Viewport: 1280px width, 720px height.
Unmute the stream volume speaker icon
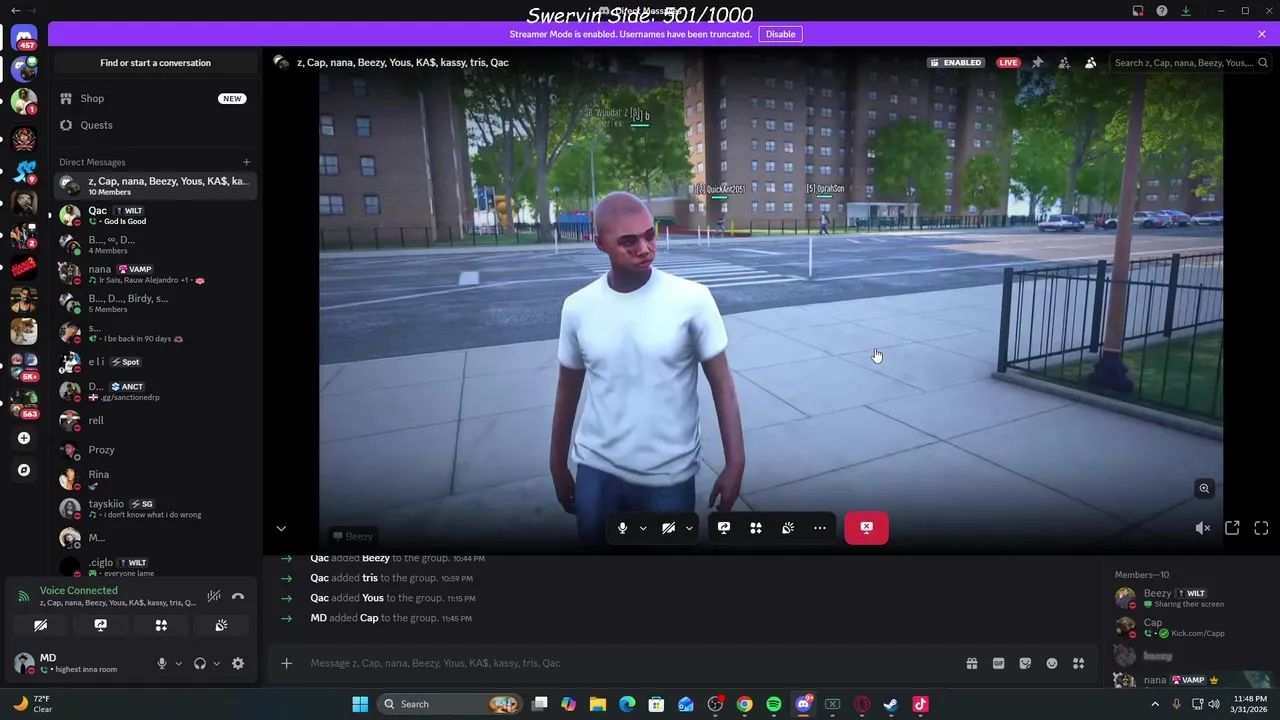[1203, 528]
